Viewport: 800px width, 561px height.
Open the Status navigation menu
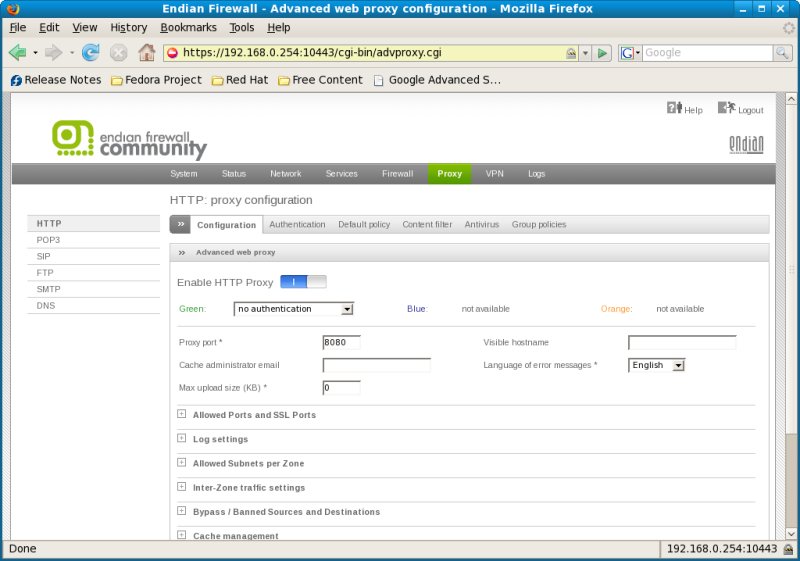pyautogui.click(x=234, y=174)
